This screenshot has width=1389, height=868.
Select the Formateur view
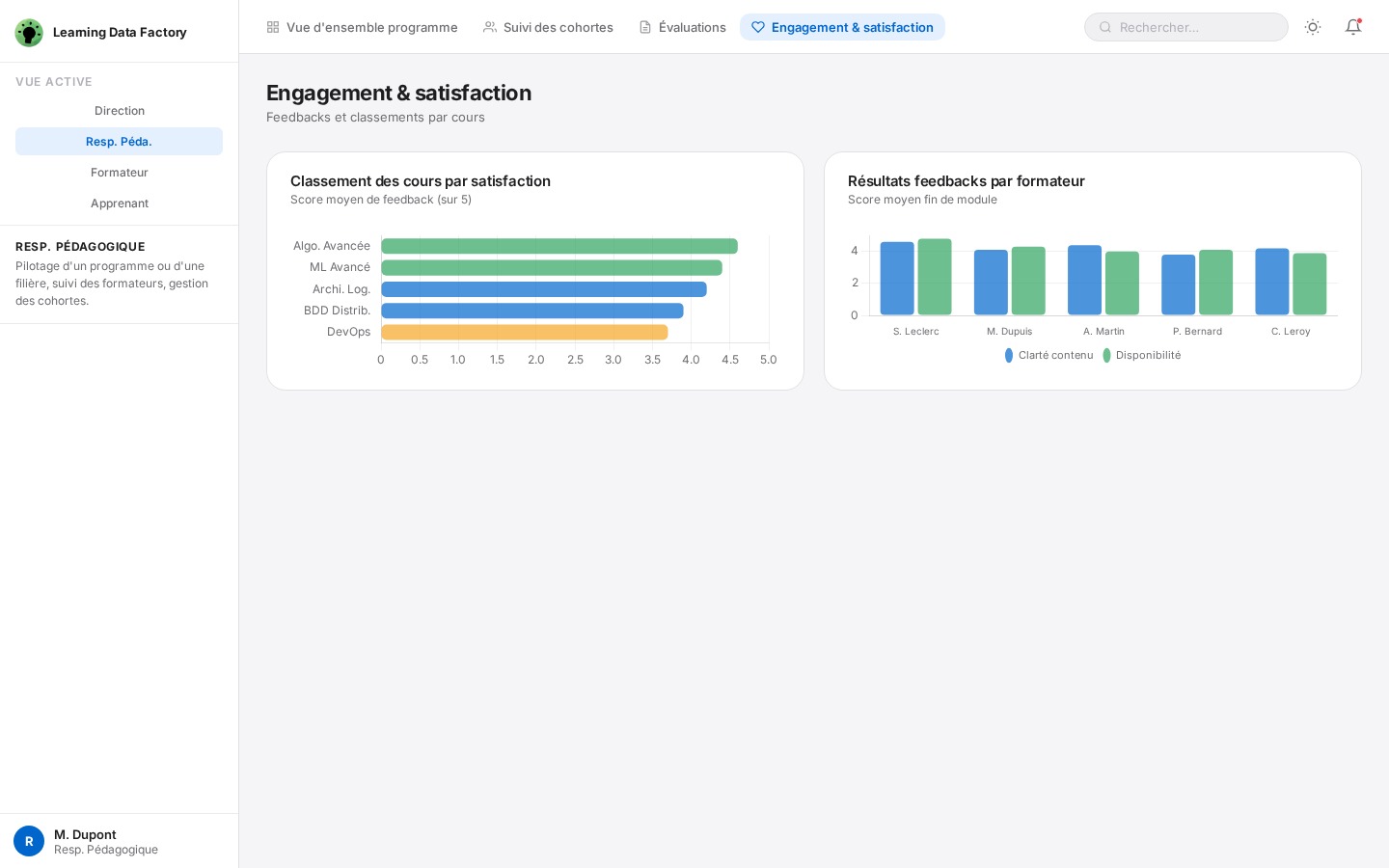(x=119, y=173)
